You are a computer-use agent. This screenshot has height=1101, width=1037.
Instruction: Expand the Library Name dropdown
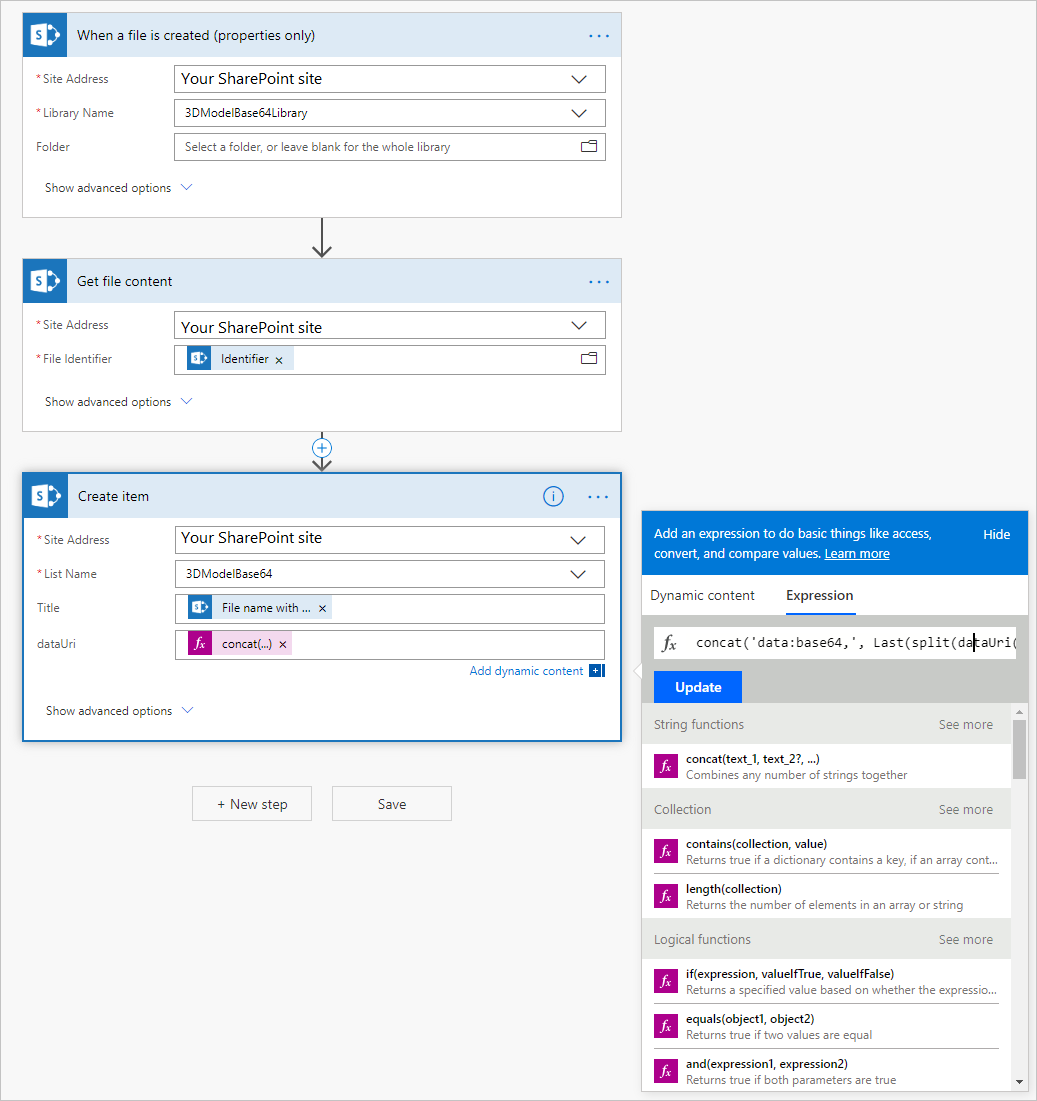pyautogui.click(x=579, y=113)
